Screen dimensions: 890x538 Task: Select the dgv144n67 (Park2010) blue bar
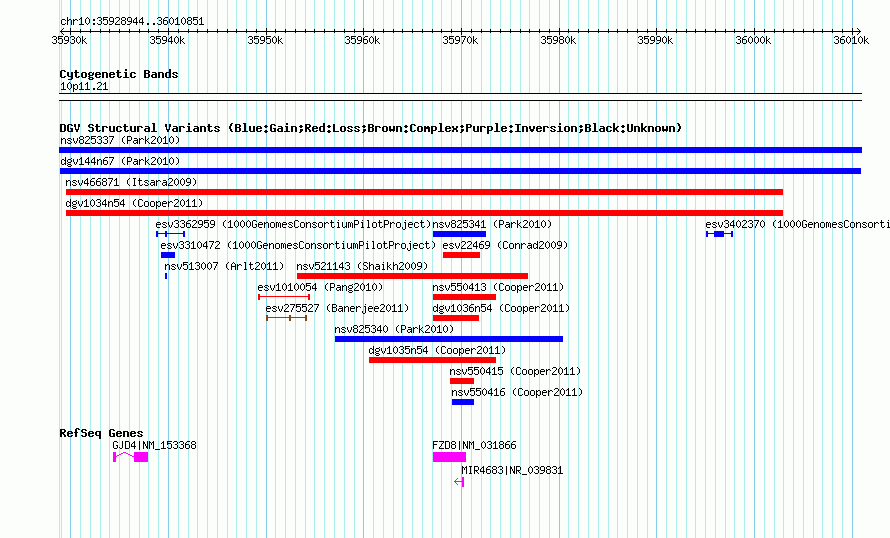pyautogui.click(x=460, y=171)
